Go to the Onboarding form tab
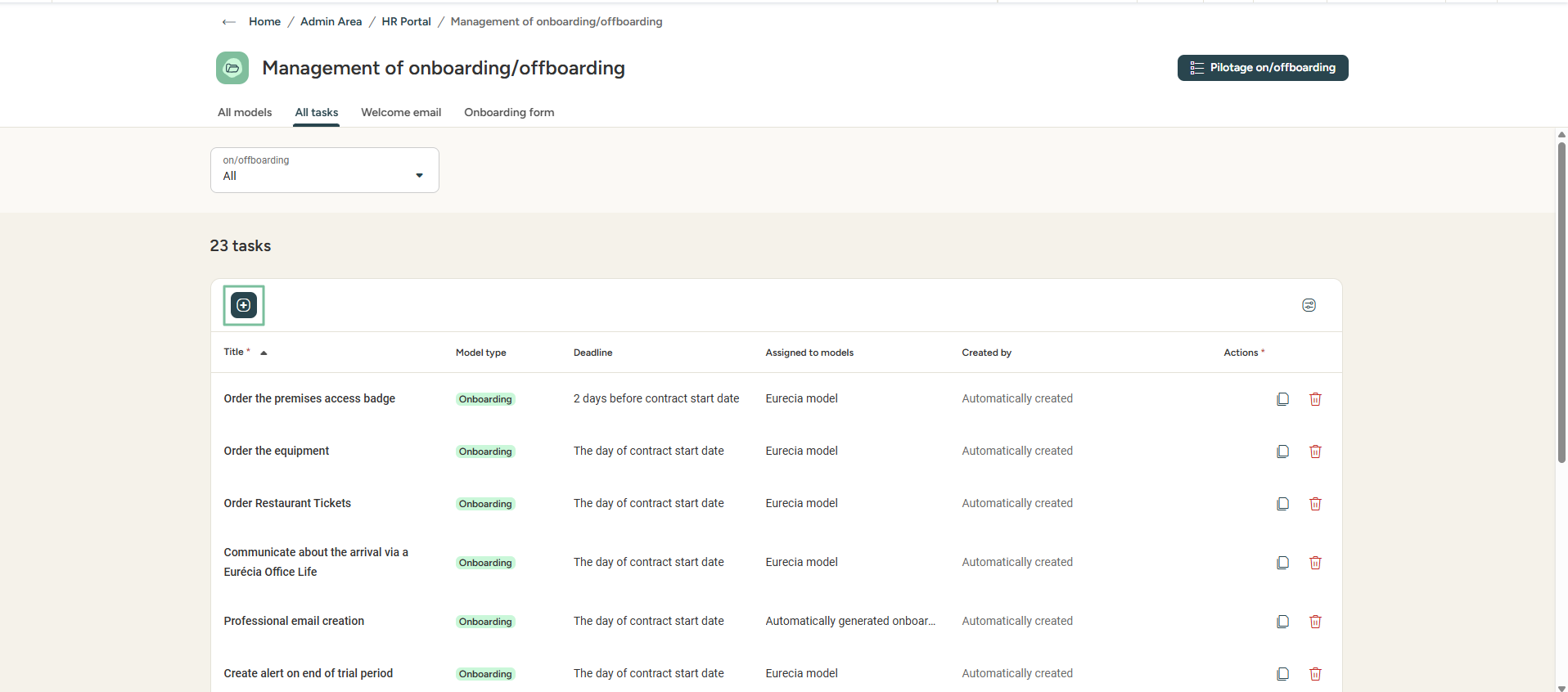This screenshot has width=1568, height=692. pos(509,113)
